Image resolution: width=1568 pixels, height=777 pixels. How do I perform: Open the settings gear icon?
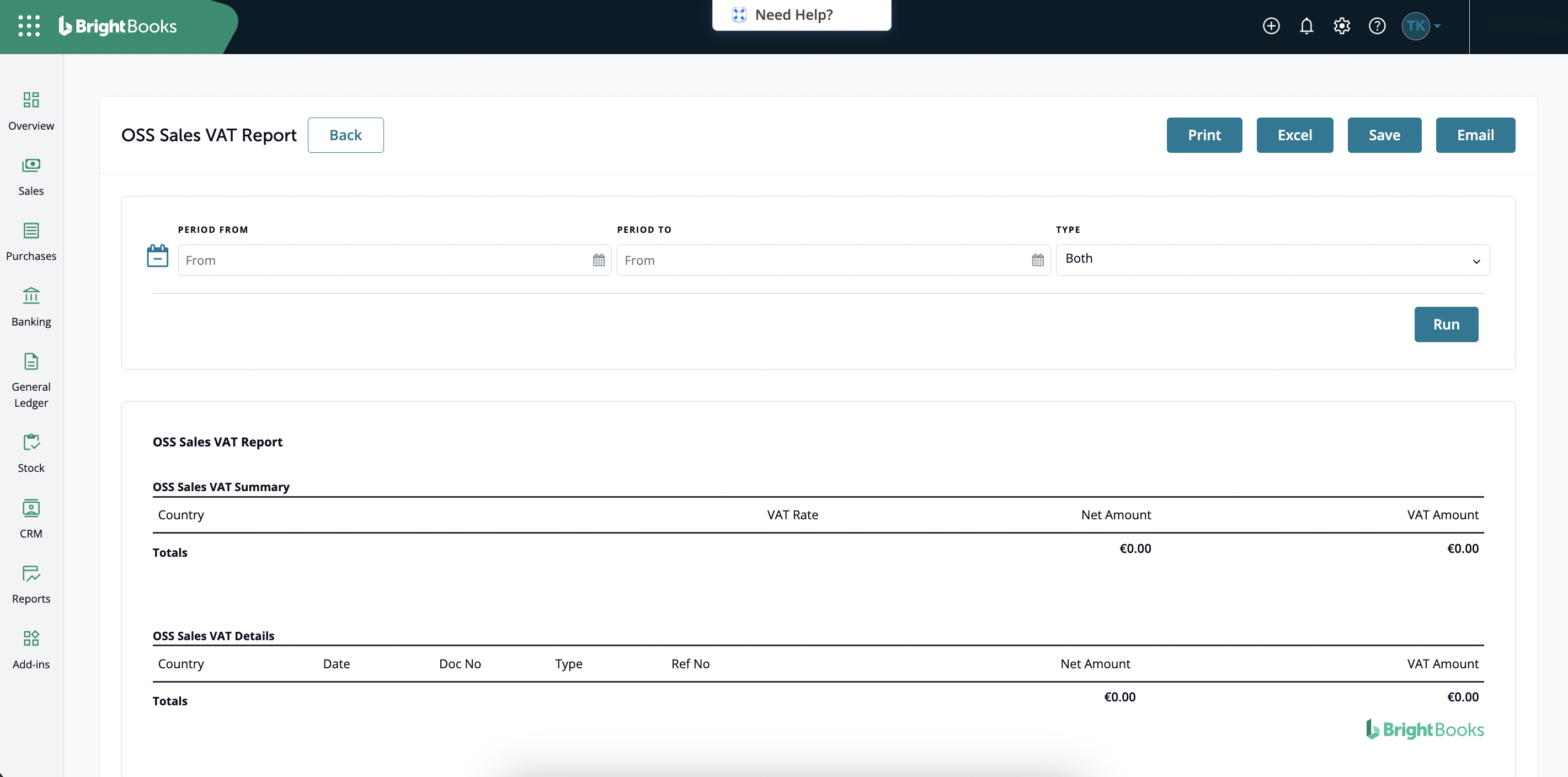(x=1342, y=26)
